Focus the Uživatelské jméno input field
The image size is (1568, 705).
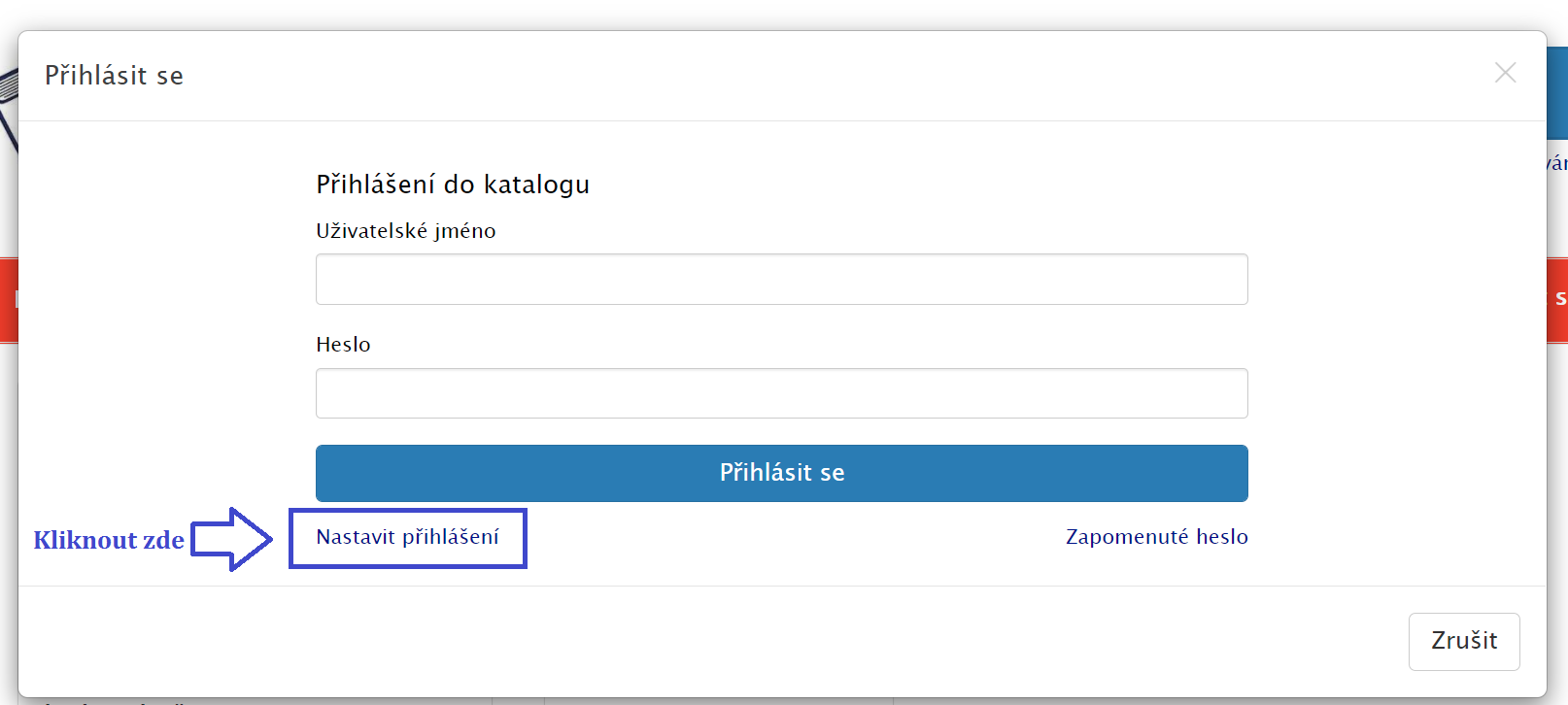pyautogui.click(x=781, y=280)
